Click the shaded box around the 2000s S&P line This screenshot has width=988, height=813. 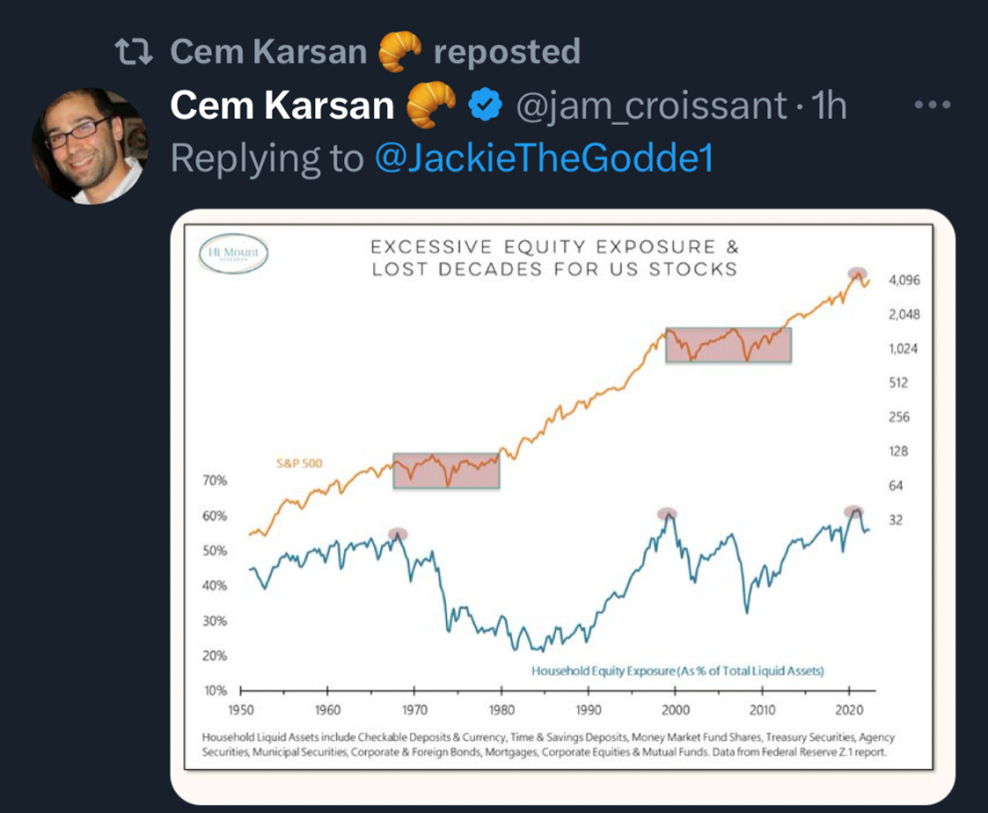pyautogui.click(x=728, y=344)
